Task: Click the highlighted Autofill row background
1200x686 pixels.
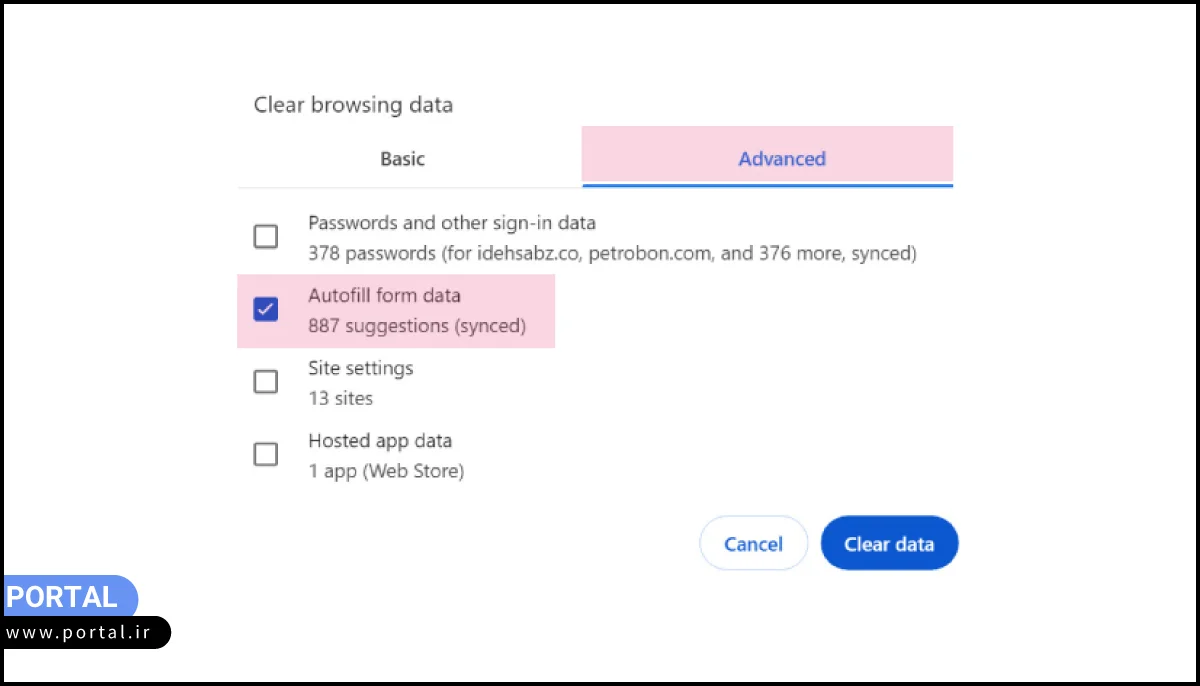Action: 500,311
